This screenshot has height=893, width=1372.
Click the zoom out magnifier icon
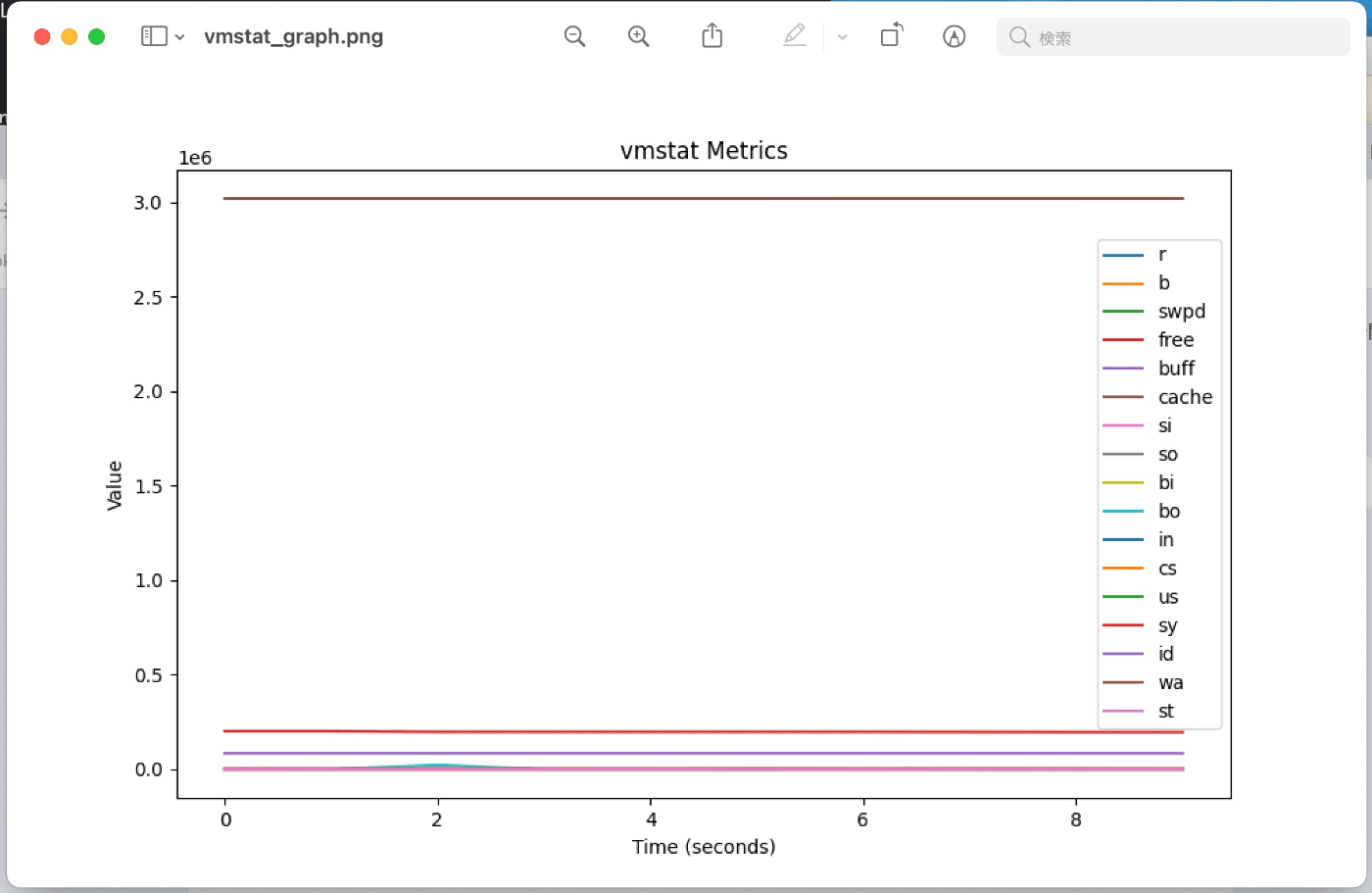(x=574, y=36)
